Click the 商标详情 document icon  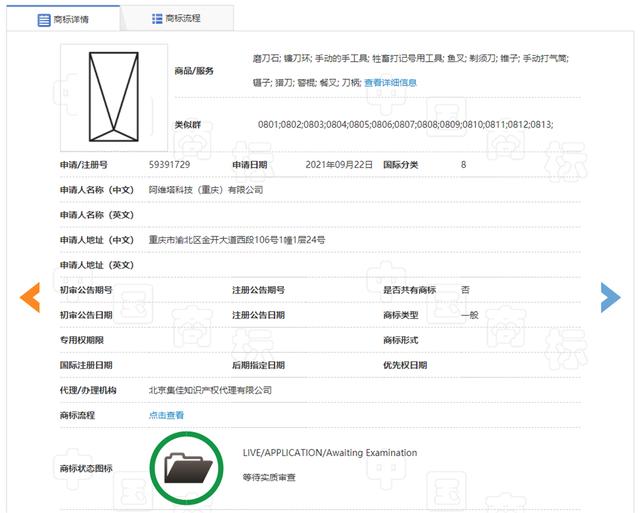tap(44, 20)
